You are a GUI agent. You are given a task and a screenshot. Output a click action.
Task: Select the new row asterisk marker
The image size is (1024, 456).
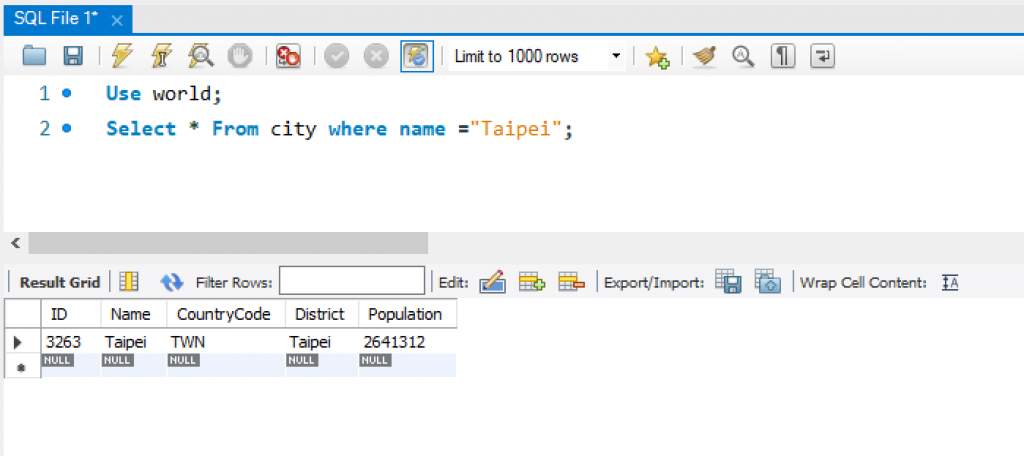pyautogui.click(x=22, y=366)
